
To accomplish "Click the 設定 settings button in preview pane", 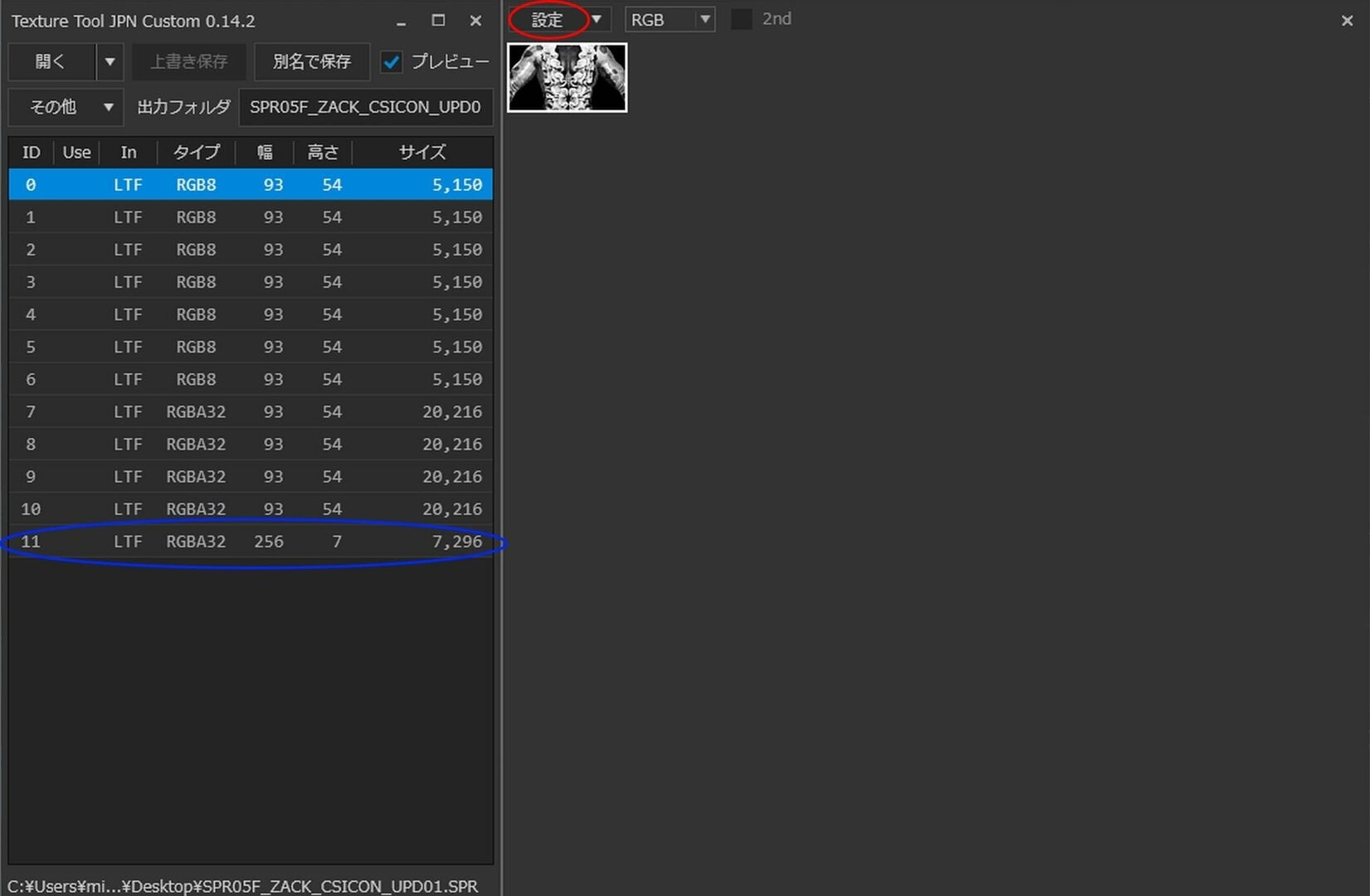I will coord(547,19).
